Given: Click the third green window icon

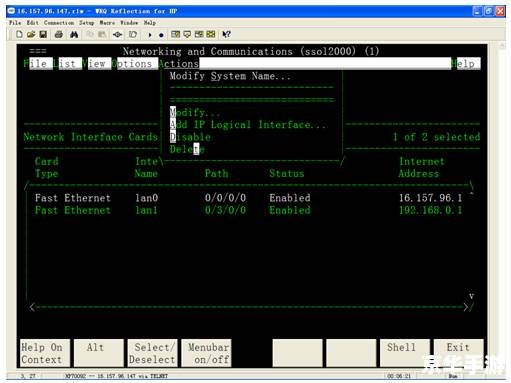Looking at the screenshot, I should click(199, 34).
